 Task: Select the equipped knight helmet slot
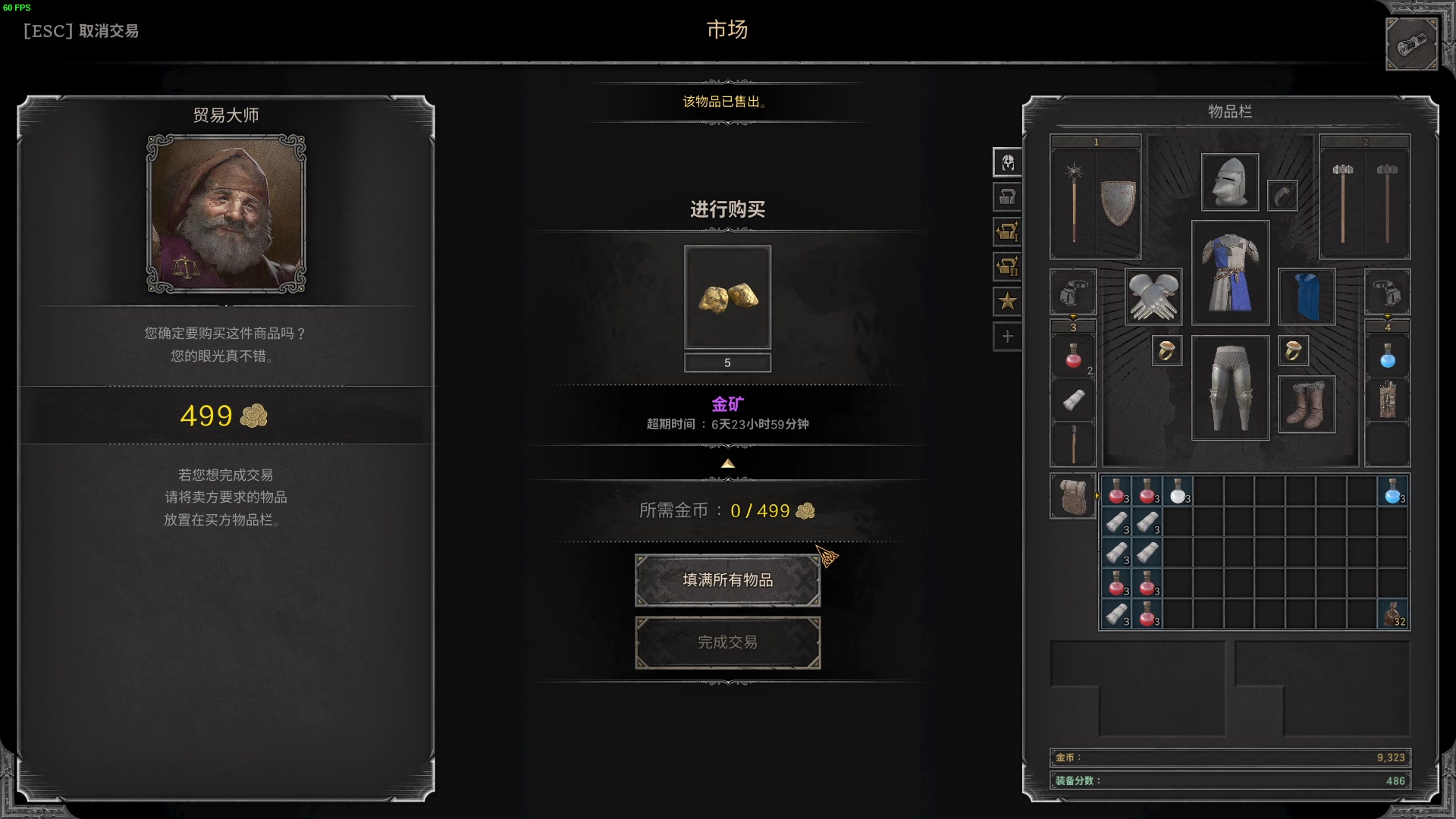click(x=1229, y=182)
